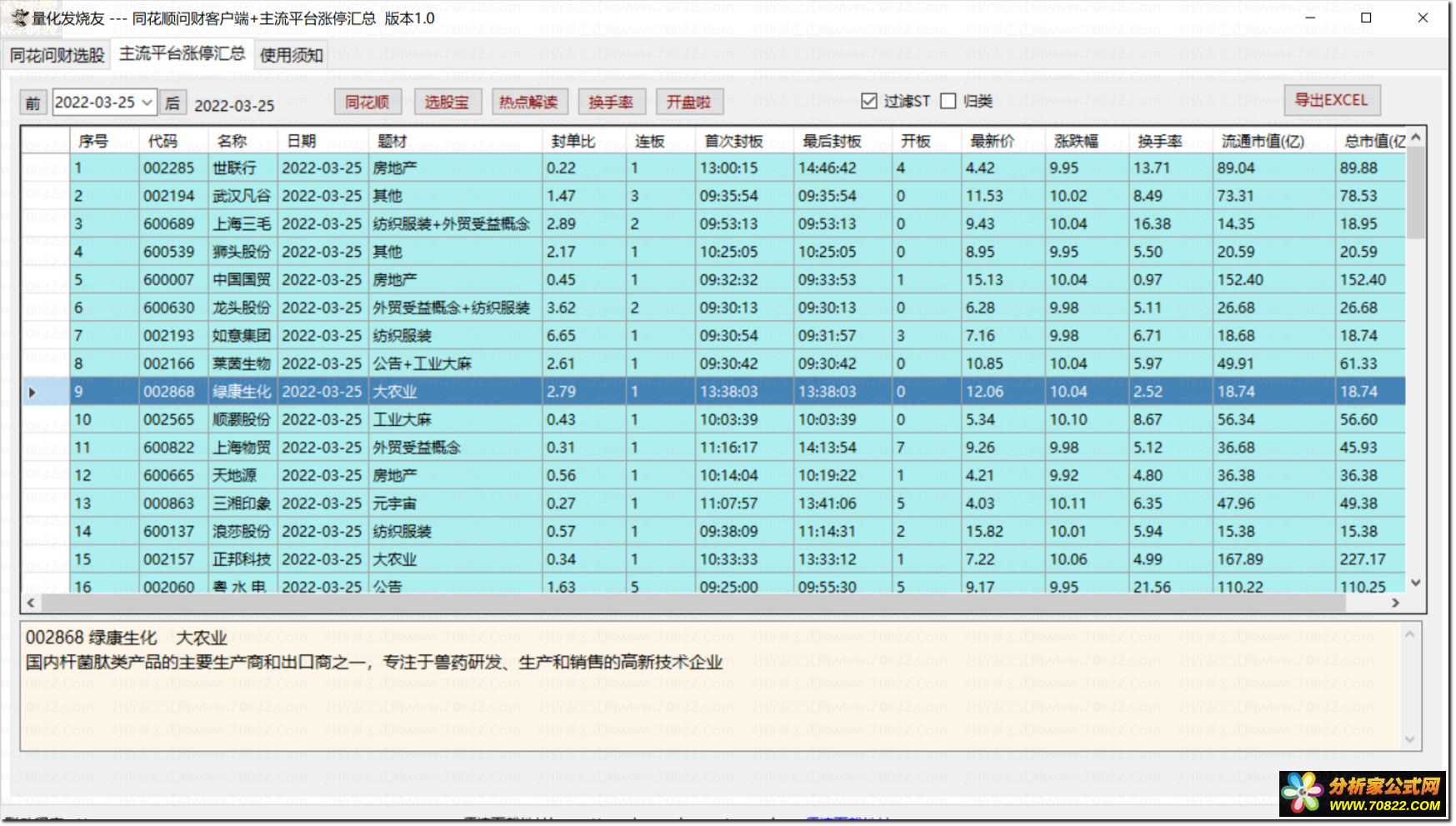
Task: Click the app icon in the title bar
Action: click(19, 18)
